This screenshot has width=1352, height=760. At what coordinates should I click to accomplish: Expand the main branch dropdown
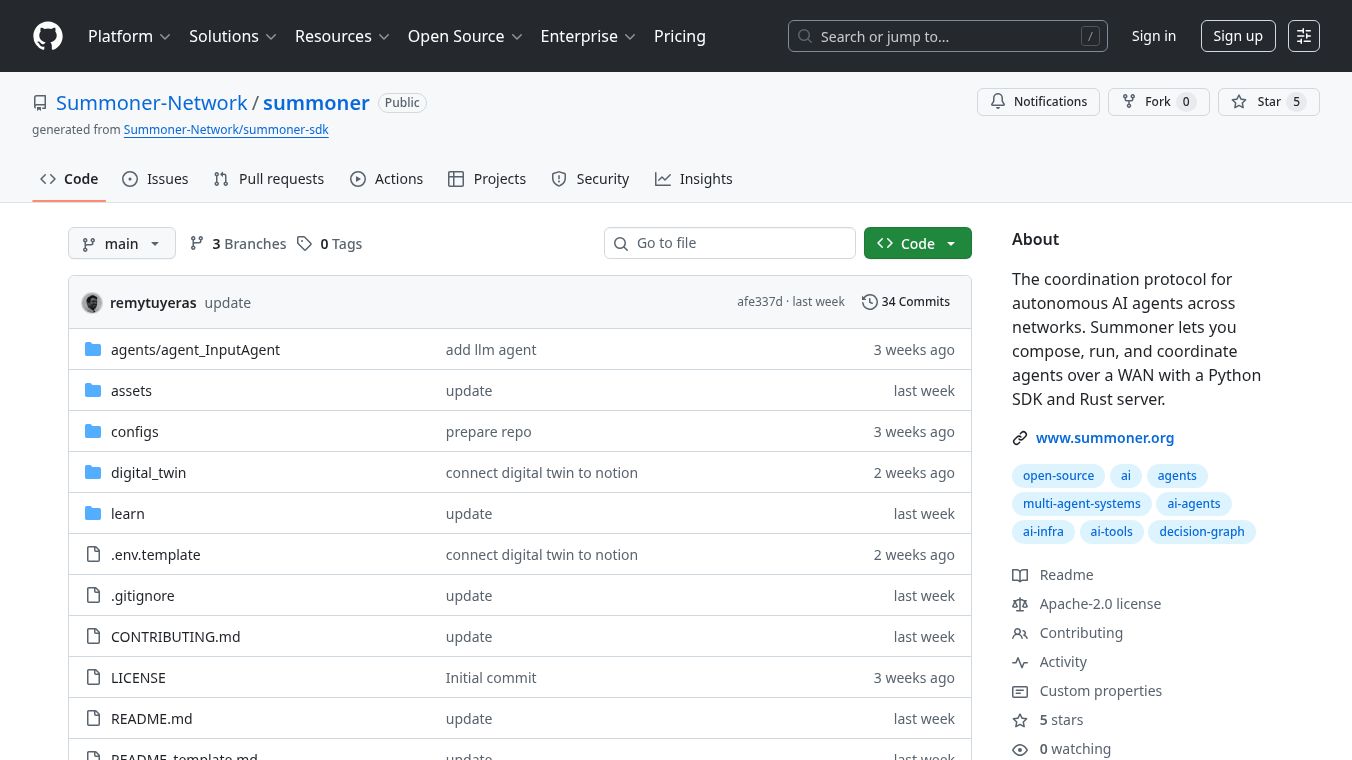pos(121,244)
